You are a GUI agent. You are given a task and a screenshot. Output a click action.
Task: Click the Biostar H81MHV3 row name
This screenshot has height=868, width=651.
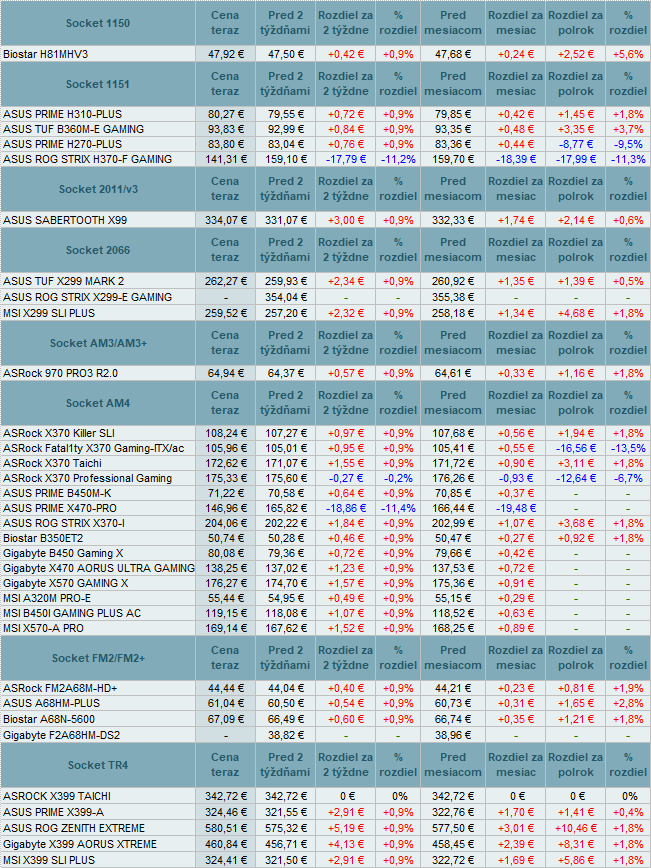[45, 54]
